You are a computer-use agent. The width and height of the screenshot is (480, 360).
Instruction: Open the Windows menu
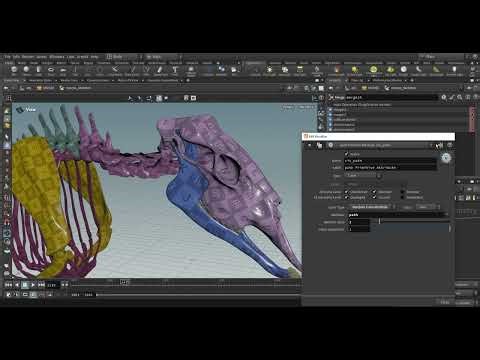[x=57, y=57]
